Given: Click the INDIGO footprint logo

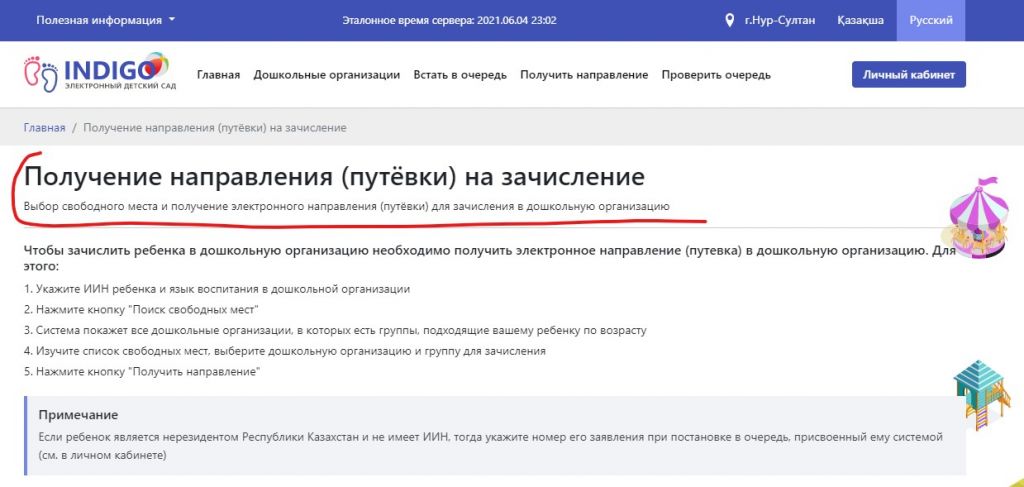Looking at the screenshot, I should (x=98, y=74).
